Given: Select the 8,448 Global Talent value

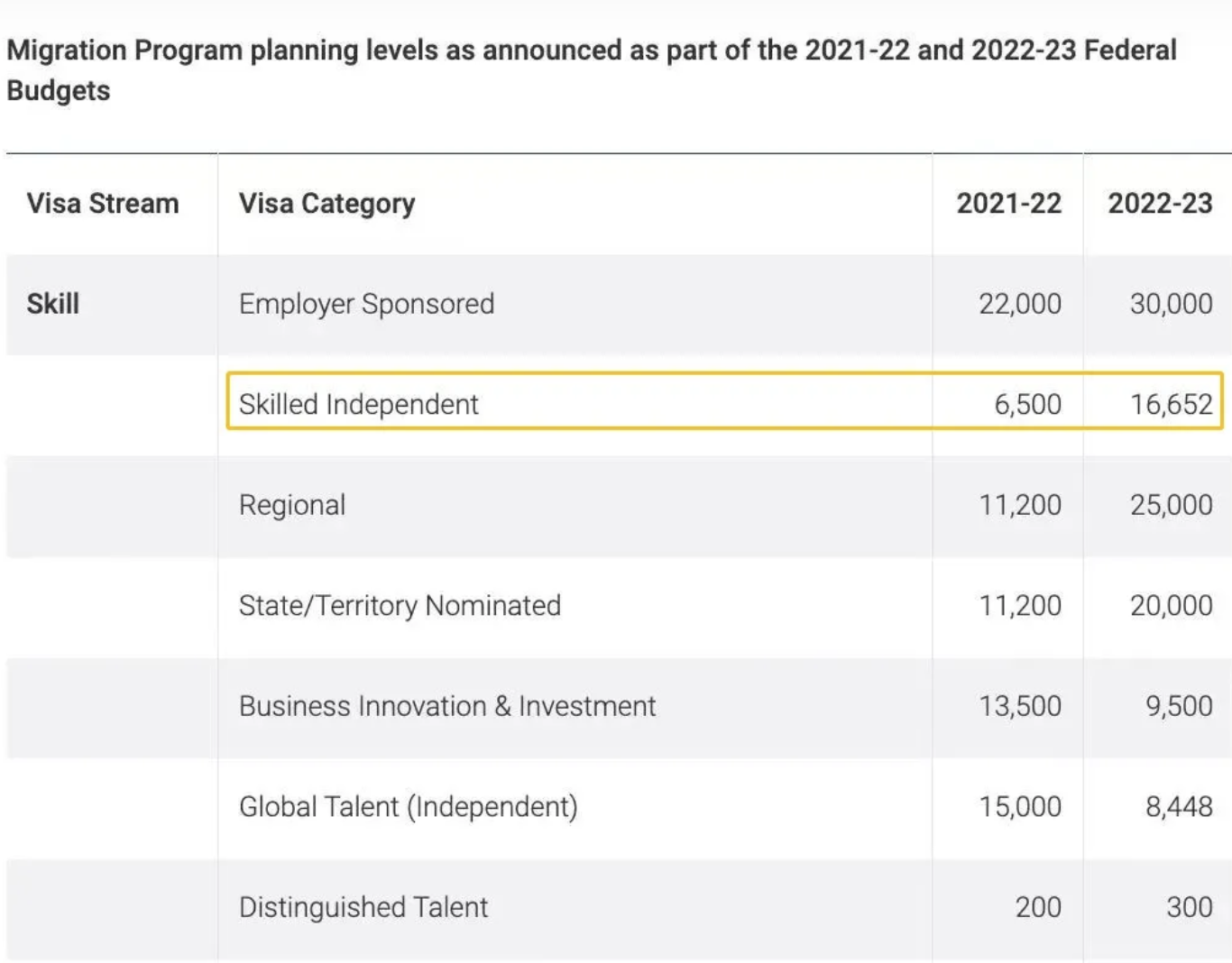Looking at the screenshot, I should click(x=1179, y=806).
